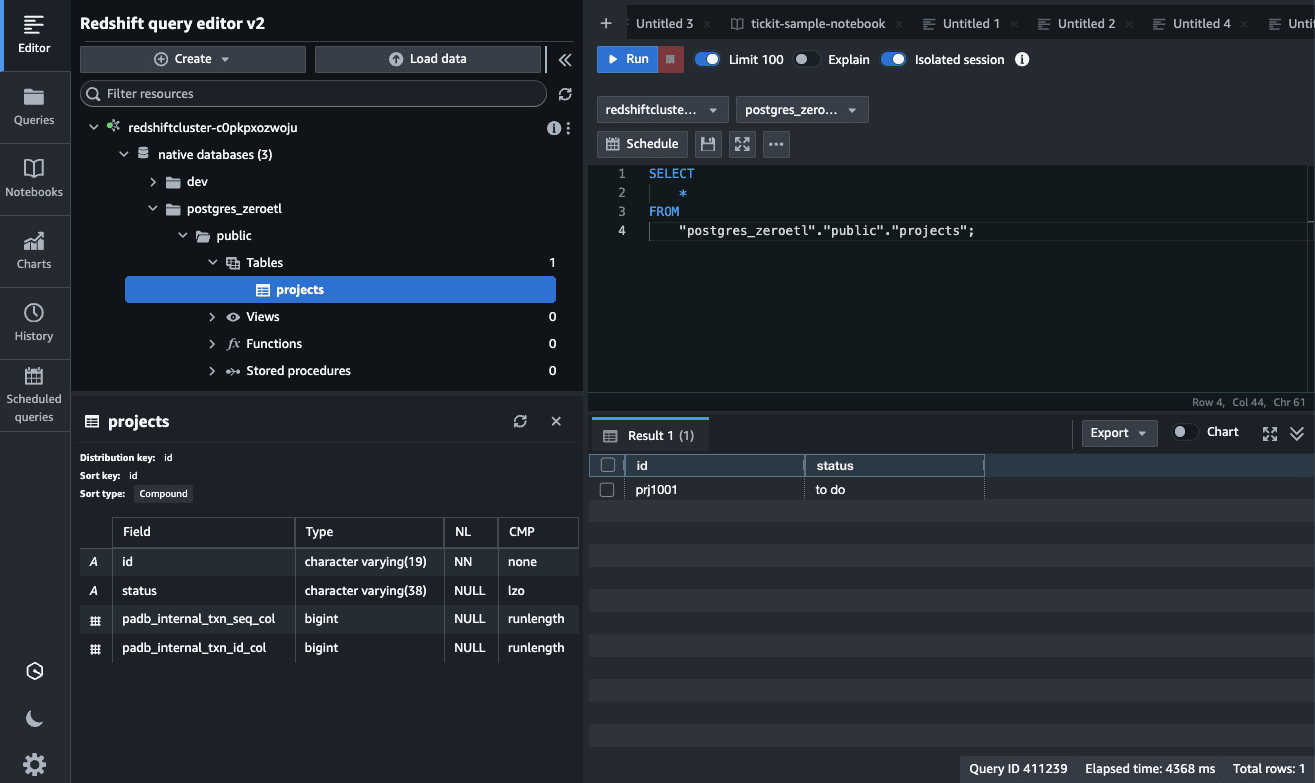The height and width of the screenshot is (783, 1315).
Task: Collapse the postgres_zeroetl folder
Action: [153, 209]
